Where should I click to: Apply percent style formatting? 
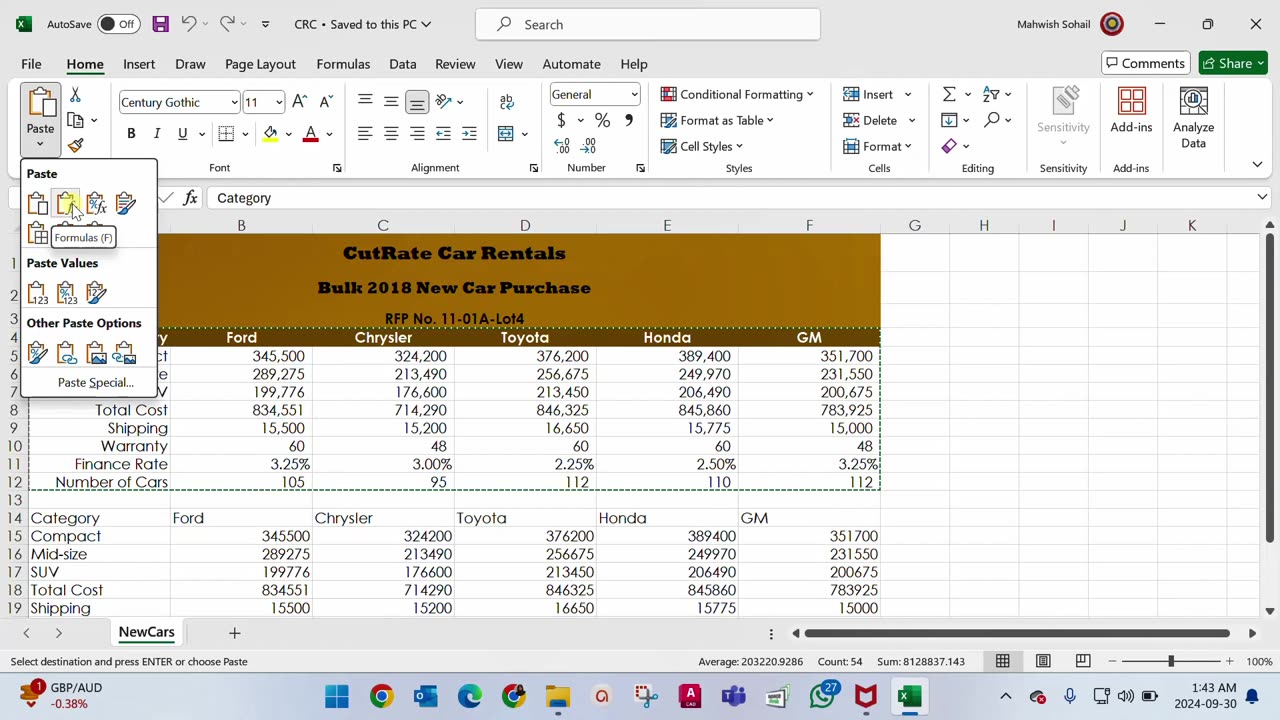pyautogui.click(x=602, y=120)
